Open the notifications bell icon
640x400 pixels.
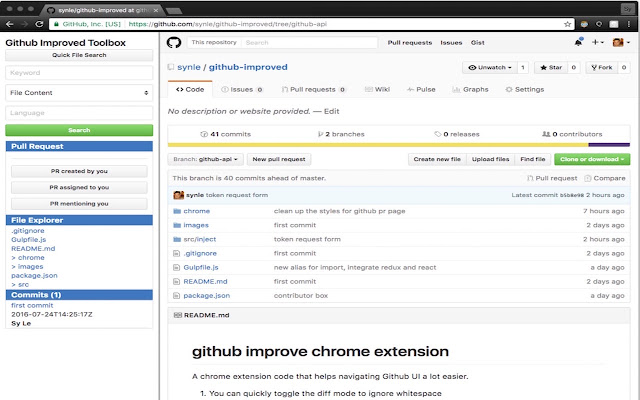[578, 42]
